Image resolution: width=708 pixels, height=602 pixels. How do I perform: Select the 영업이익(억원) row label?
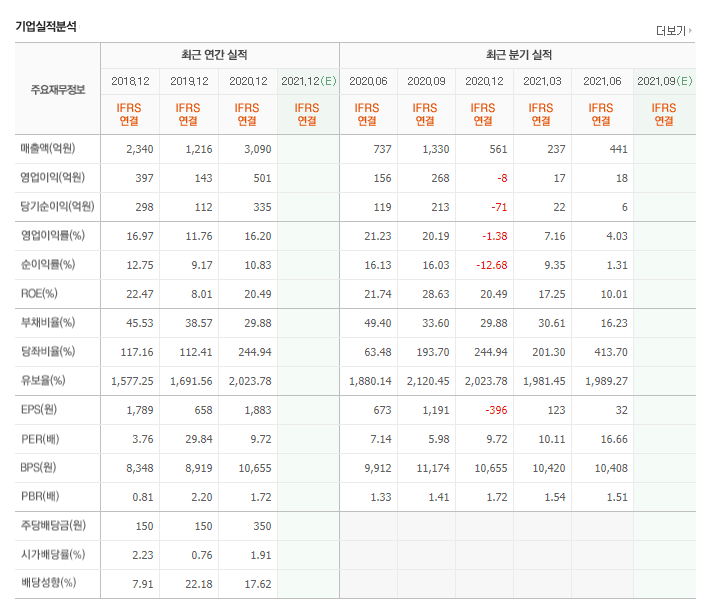[52, 177]
